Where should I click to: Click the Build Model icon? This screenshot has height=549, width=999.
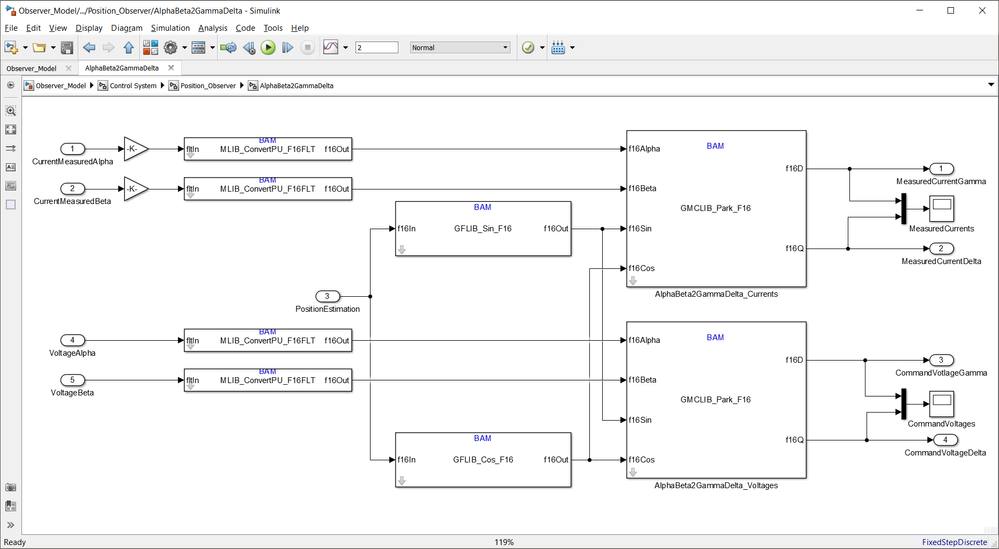558,47
